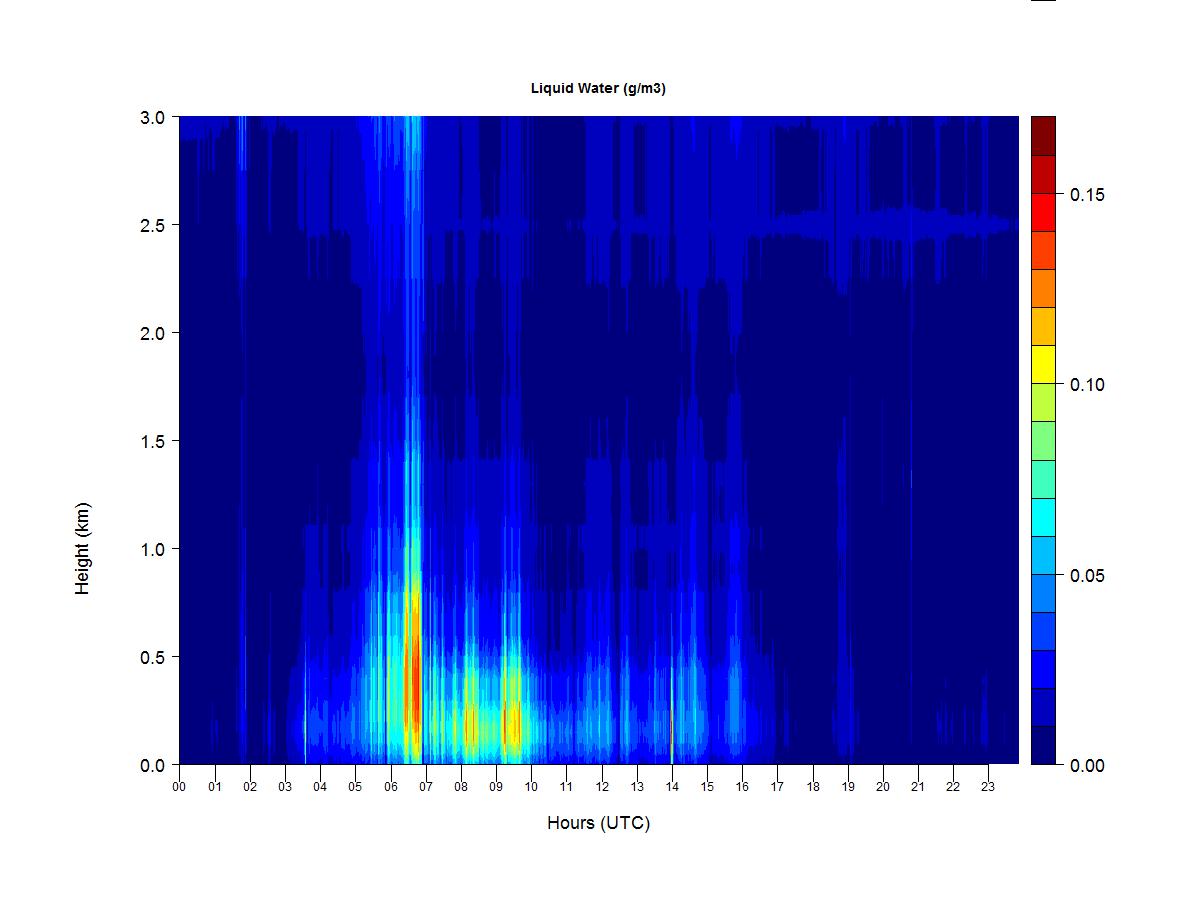Screen dimensions: 1200x900
Task: Pick the 00 hour tick label
Action: 179,786
